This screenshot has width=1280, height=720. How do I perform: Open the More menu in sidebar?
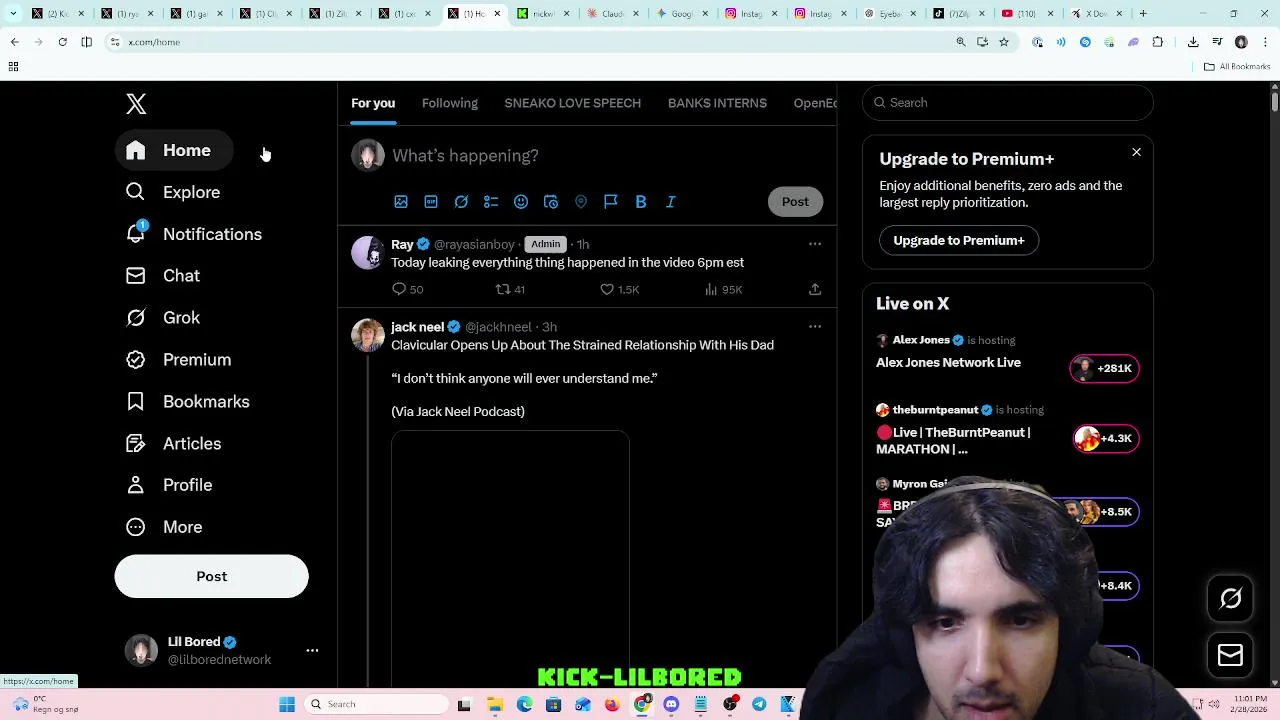coord(164,527)
